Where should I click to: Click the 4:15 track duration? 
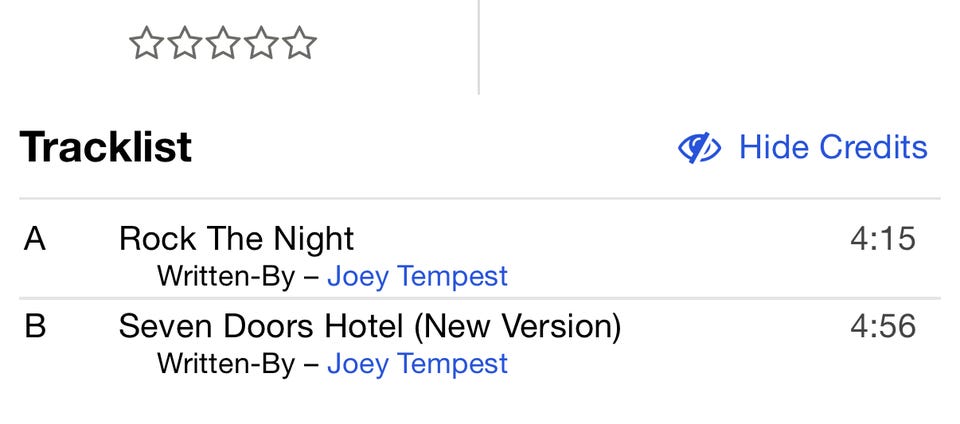pos(883,239)
